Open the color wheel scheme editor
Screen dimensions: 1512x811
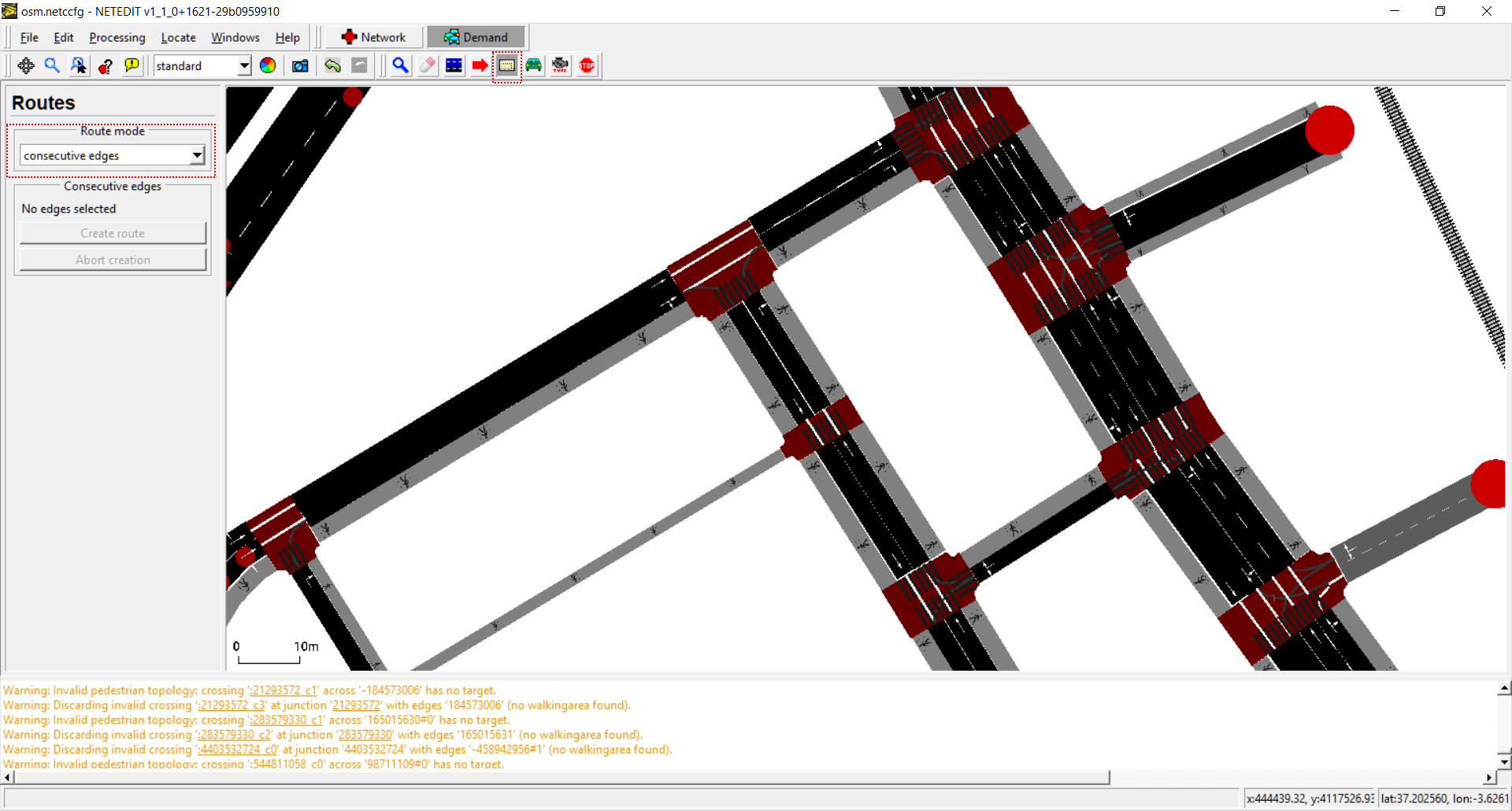point(268,66)
